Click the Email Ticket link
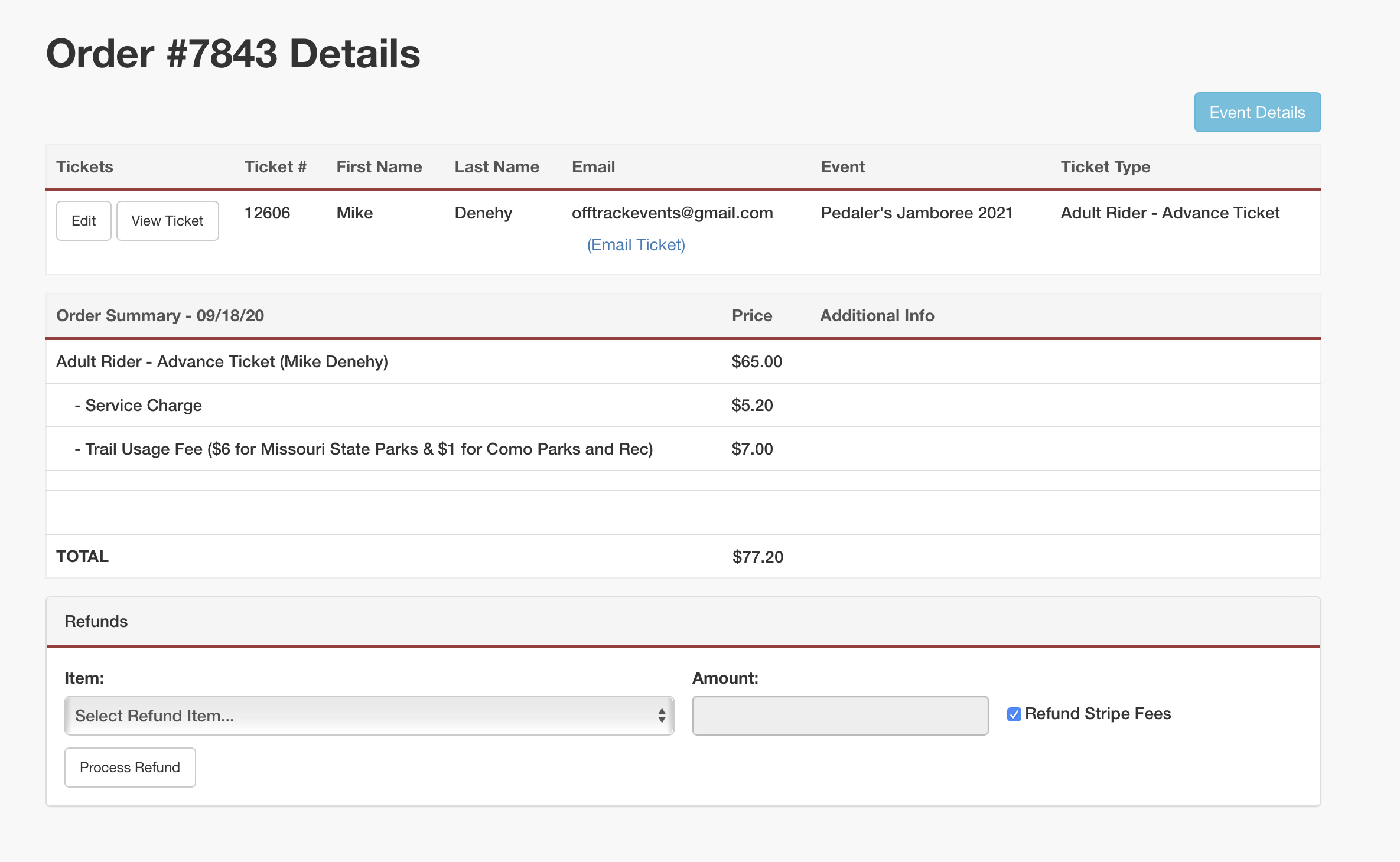The height and width of the screenshot is (862, 1400). [636, 244]
